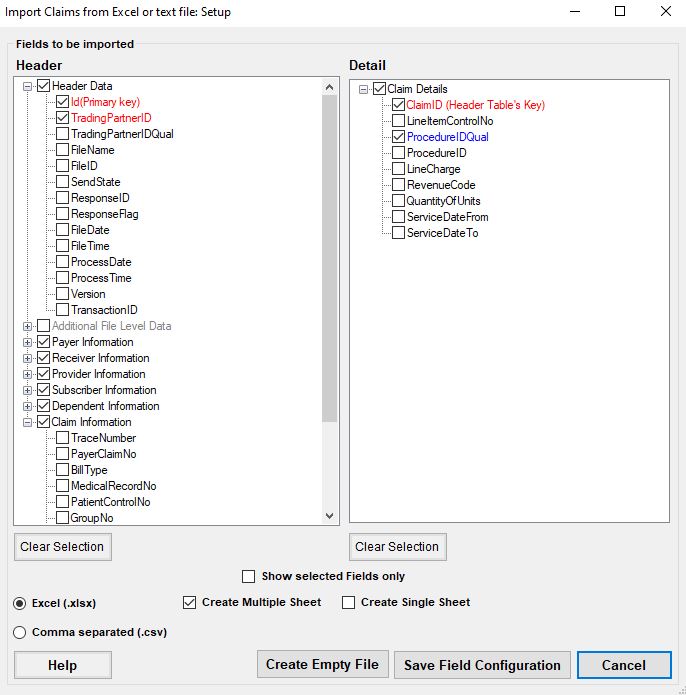Expand the Provider Information node

(x=27, y=375)
